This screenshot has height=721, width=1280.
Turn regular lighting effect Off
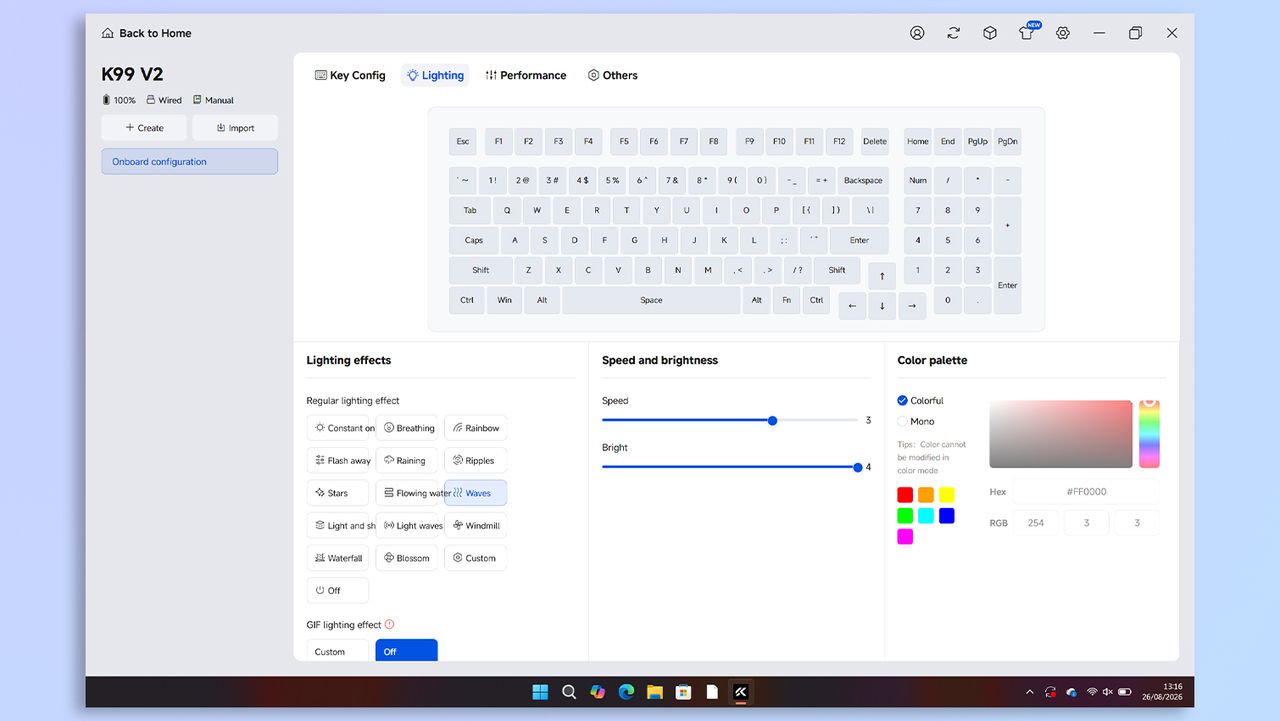point(338,590)
